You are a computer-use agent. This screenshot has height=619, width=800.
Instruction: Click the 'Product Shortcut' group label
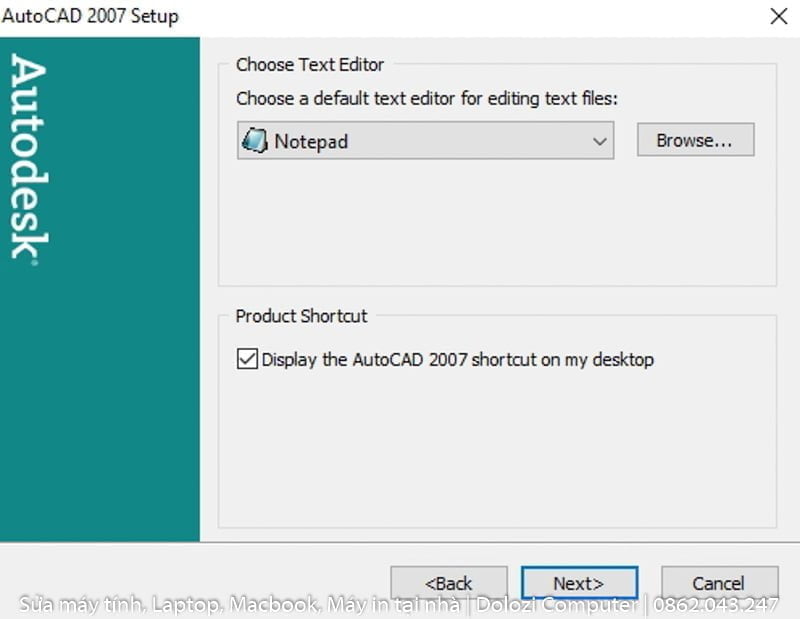pyautogui.click(x=301, y=316)
